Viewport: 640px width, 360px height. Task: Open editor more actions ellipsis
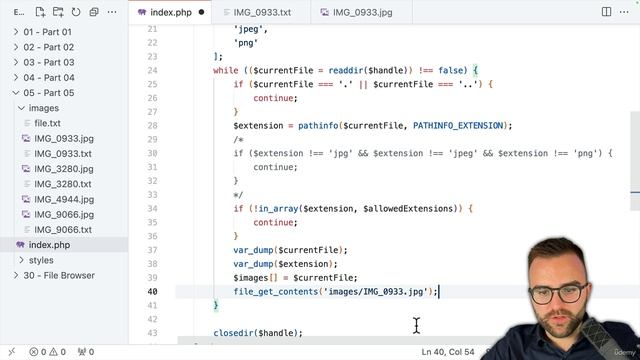[624, 12]
